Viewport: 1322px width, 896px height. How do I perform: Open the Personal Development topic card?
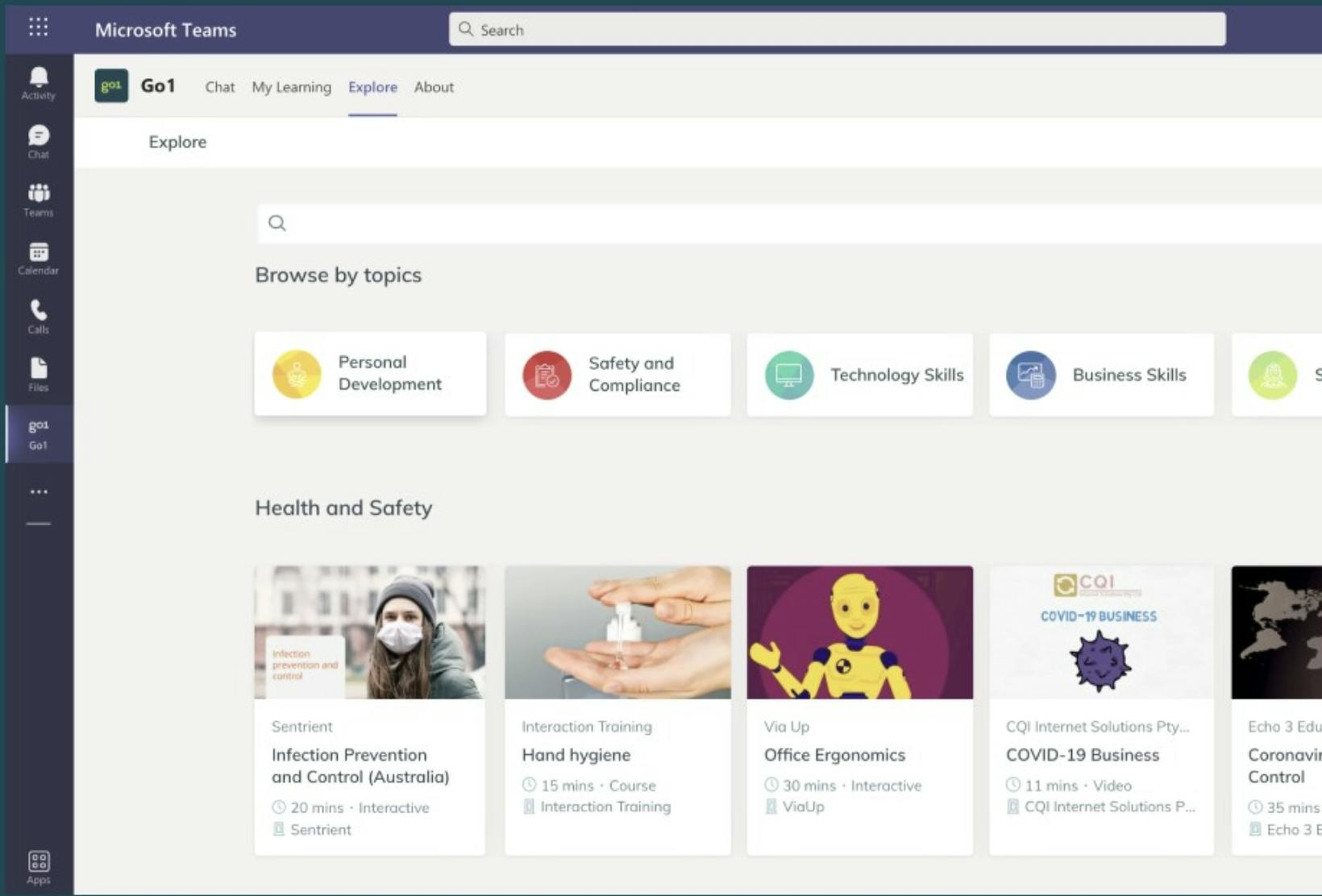370,374
